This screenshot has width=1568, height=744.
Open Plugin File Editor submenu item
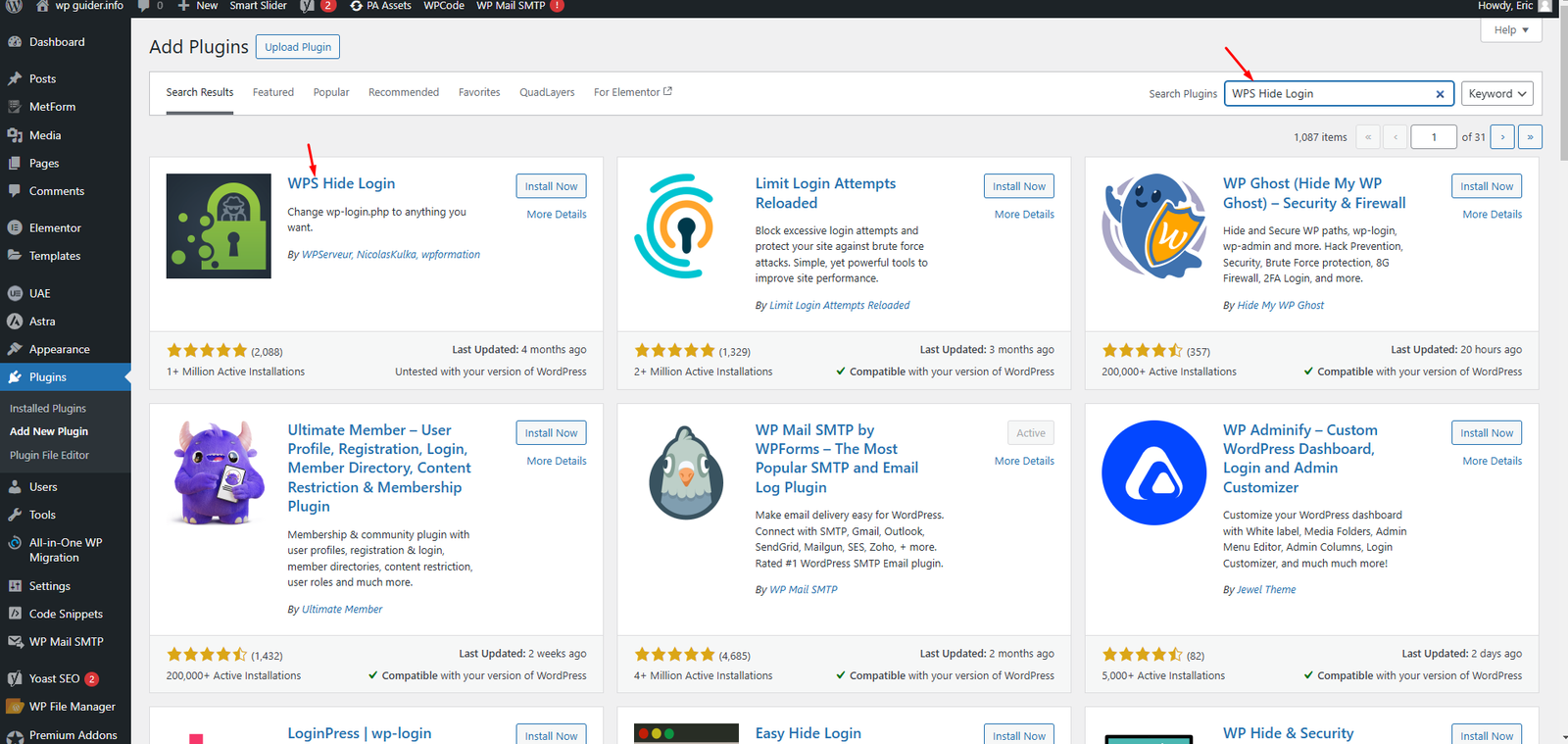49,456
